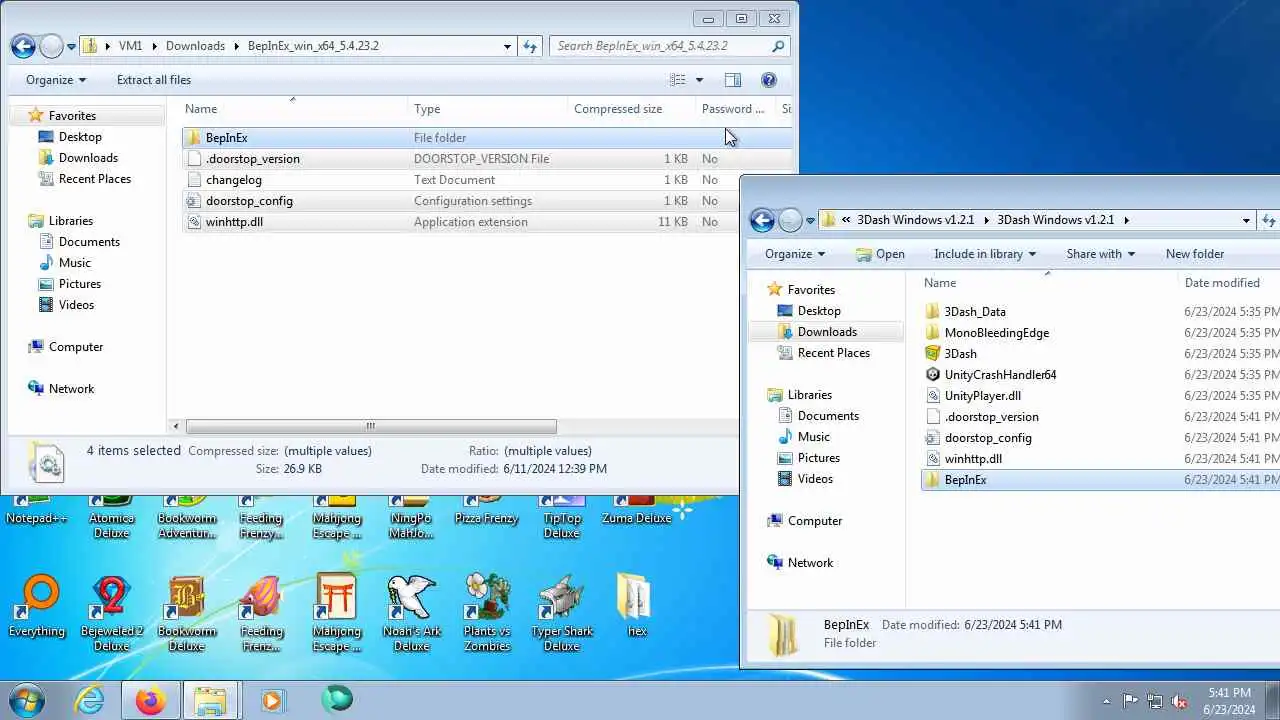Open Include in library menu
This screenshot has height=720, width=1280.
coord(985,254)
